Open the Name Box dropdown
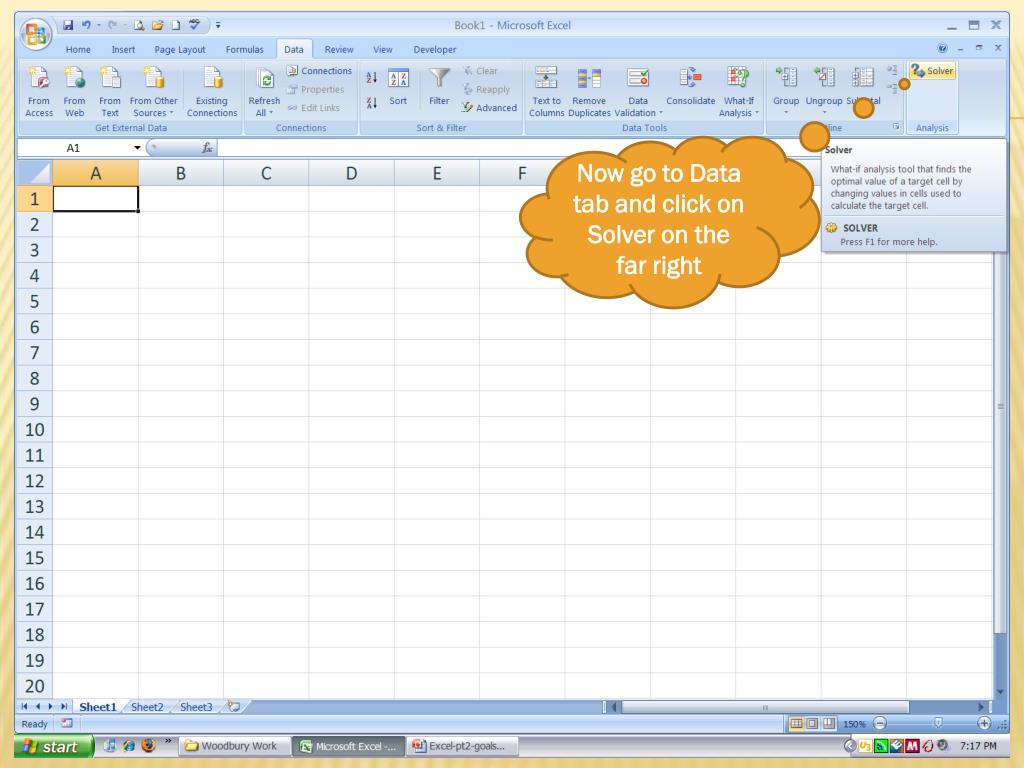This screenshot has width=1024, height=768. point(137,148)
